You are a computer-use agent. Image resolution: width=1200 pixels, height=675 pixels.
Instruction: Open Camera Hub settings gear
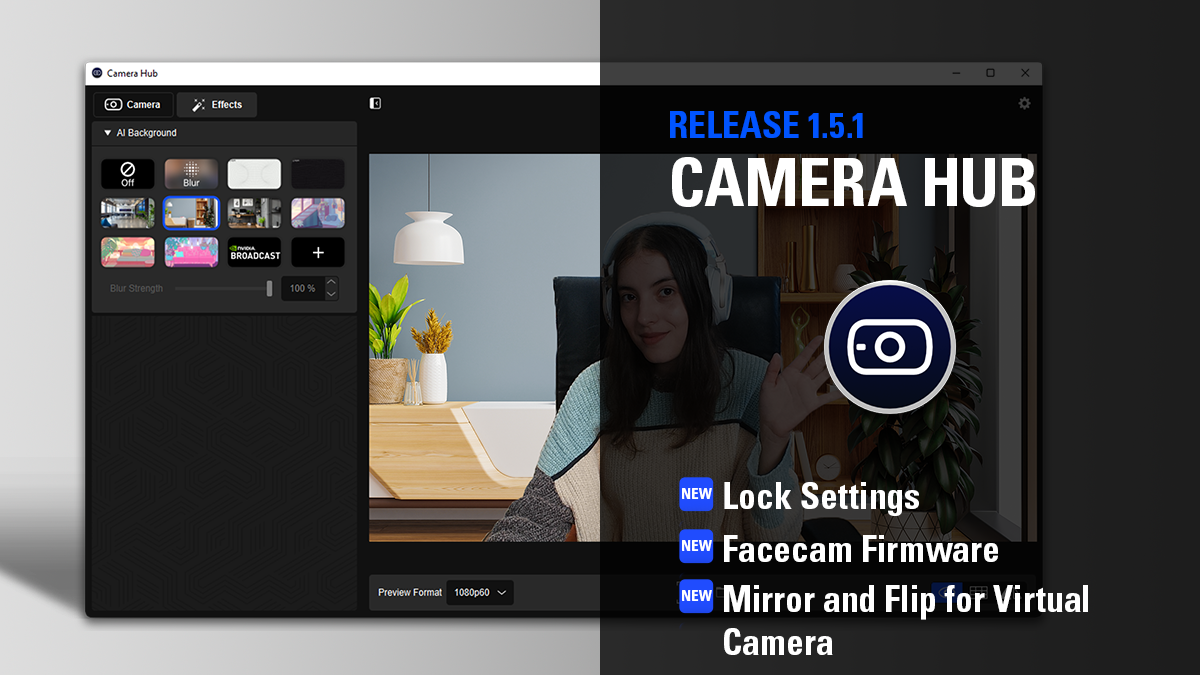coord(1024,103)
